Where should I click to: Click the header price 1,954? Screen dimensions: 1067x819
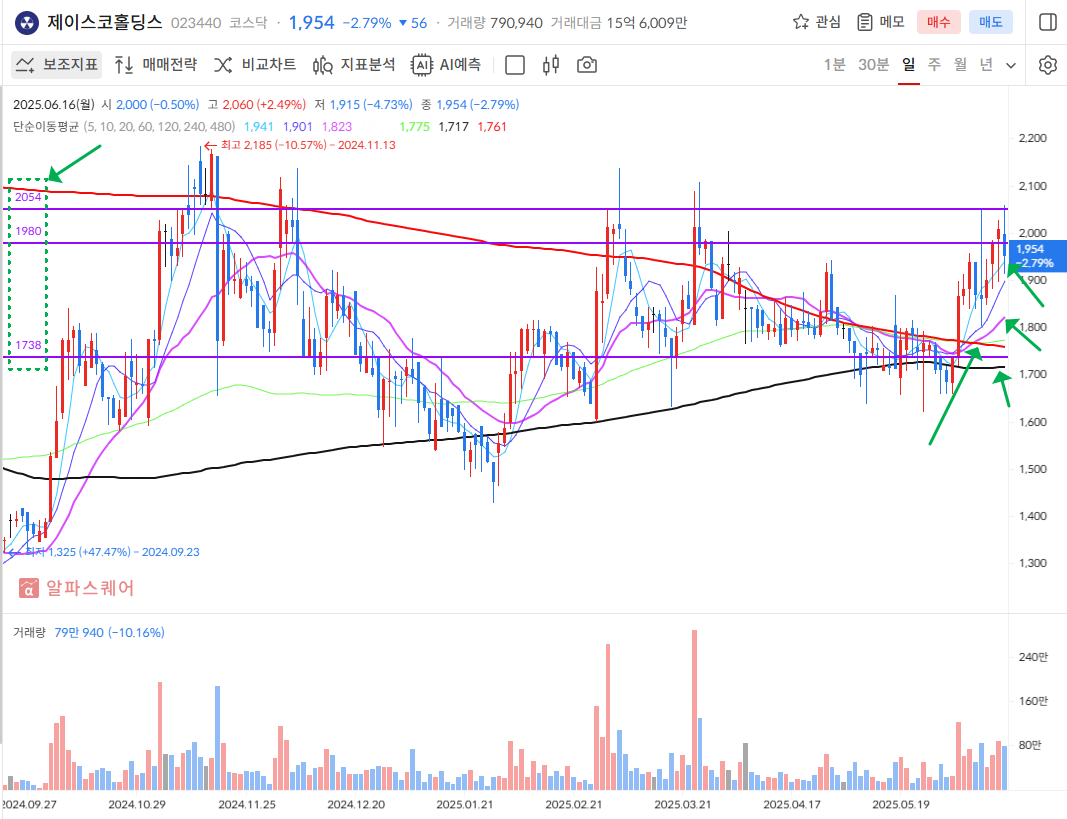(x=312, y=23)
